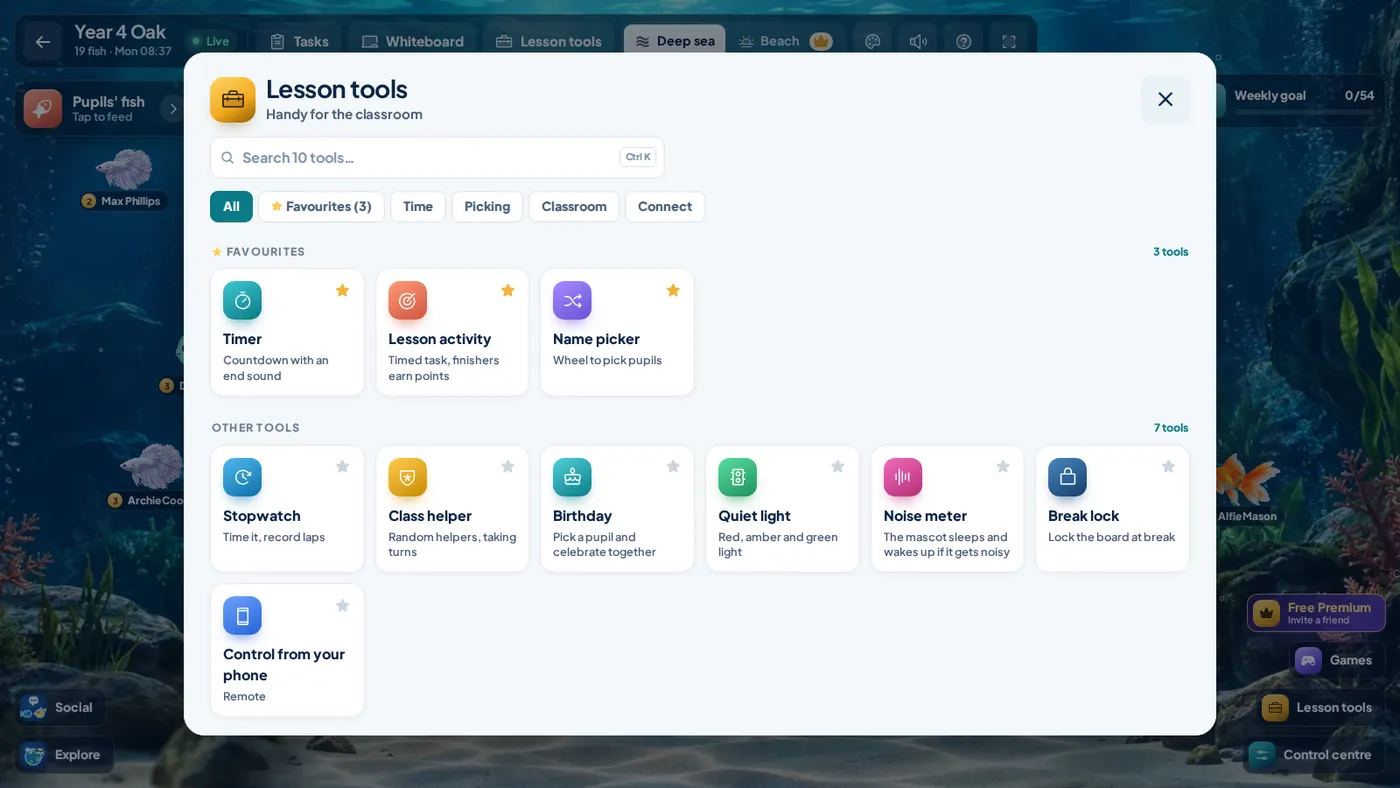The height and width of the screenshot is (788, 1400).
Task: Select the Time filter tab
Action: (x=418, y=207)
